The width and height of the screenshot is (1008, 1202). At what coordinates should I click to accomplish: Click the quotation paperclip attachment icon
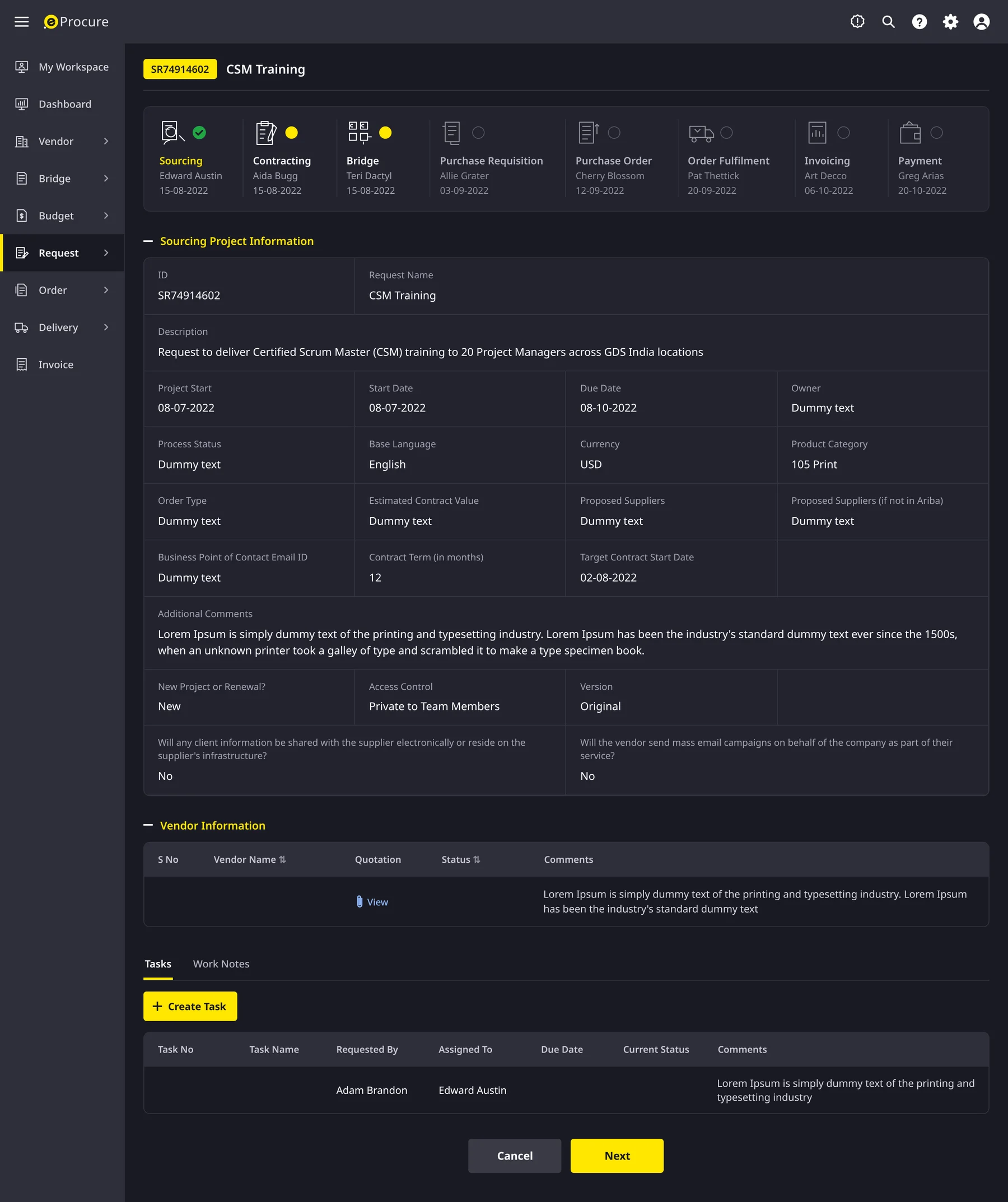point(359,901)
